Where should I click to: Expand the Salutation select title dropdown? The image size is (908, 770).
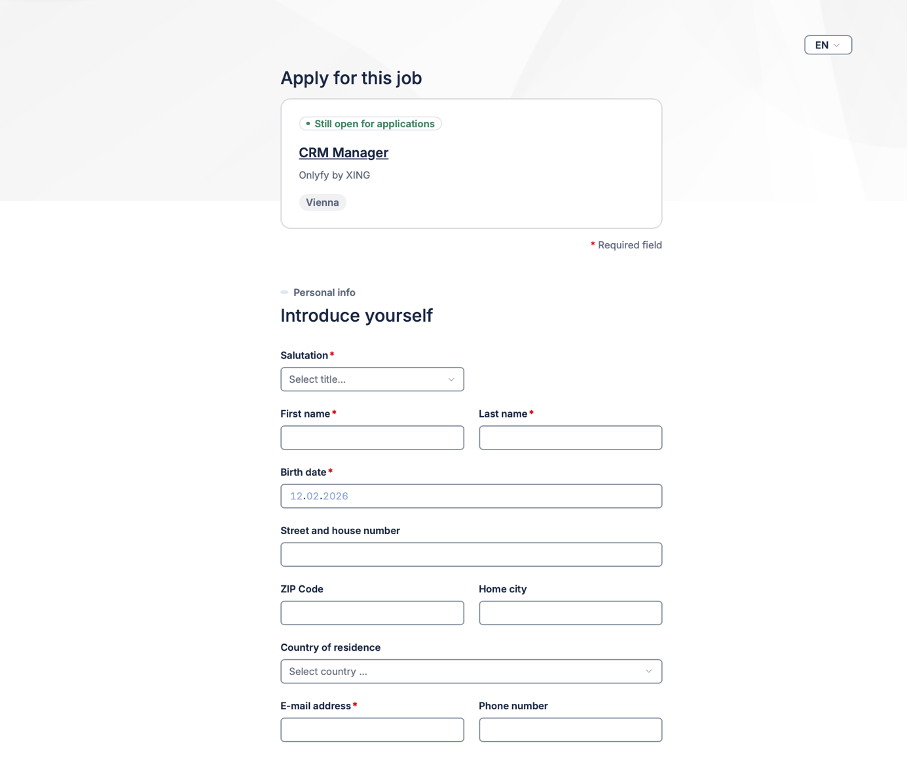tap(372, 379)
